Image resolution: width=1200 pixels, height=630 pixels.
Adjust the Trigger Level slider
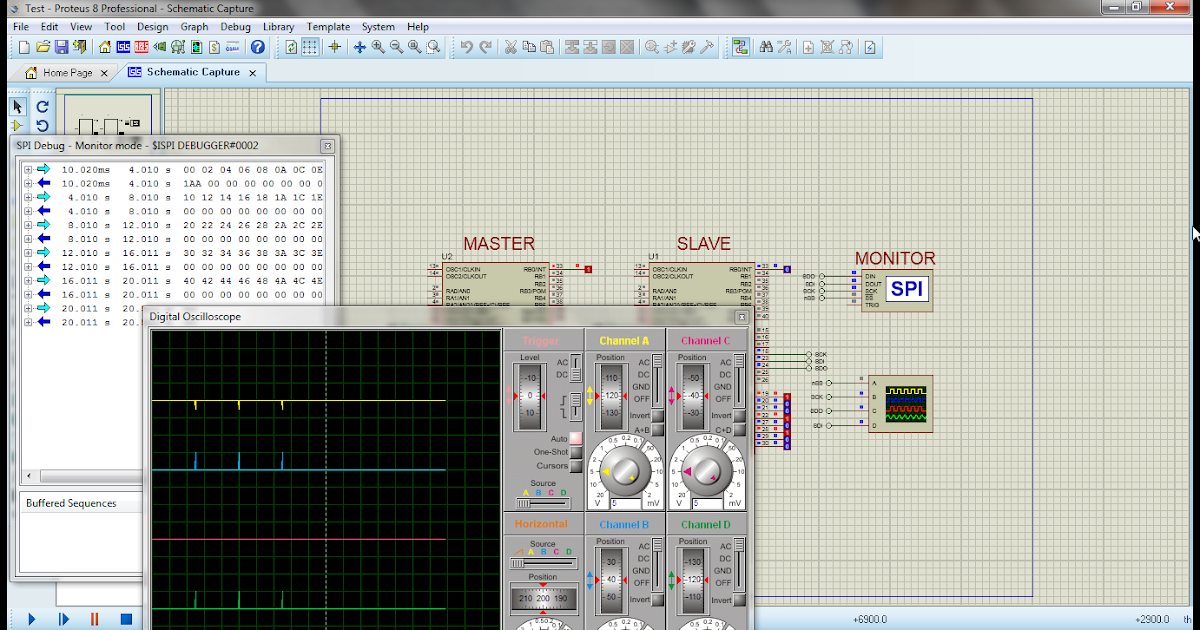coord(529,394)
